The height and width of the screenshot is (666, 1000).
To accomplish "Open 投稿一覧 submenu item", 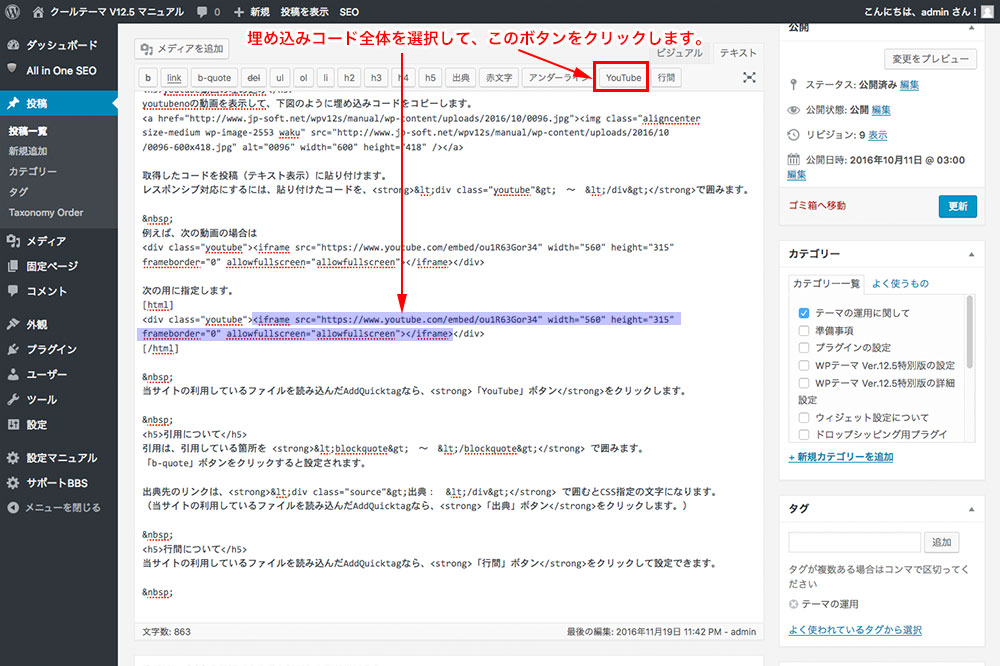I will coord(28,131).
